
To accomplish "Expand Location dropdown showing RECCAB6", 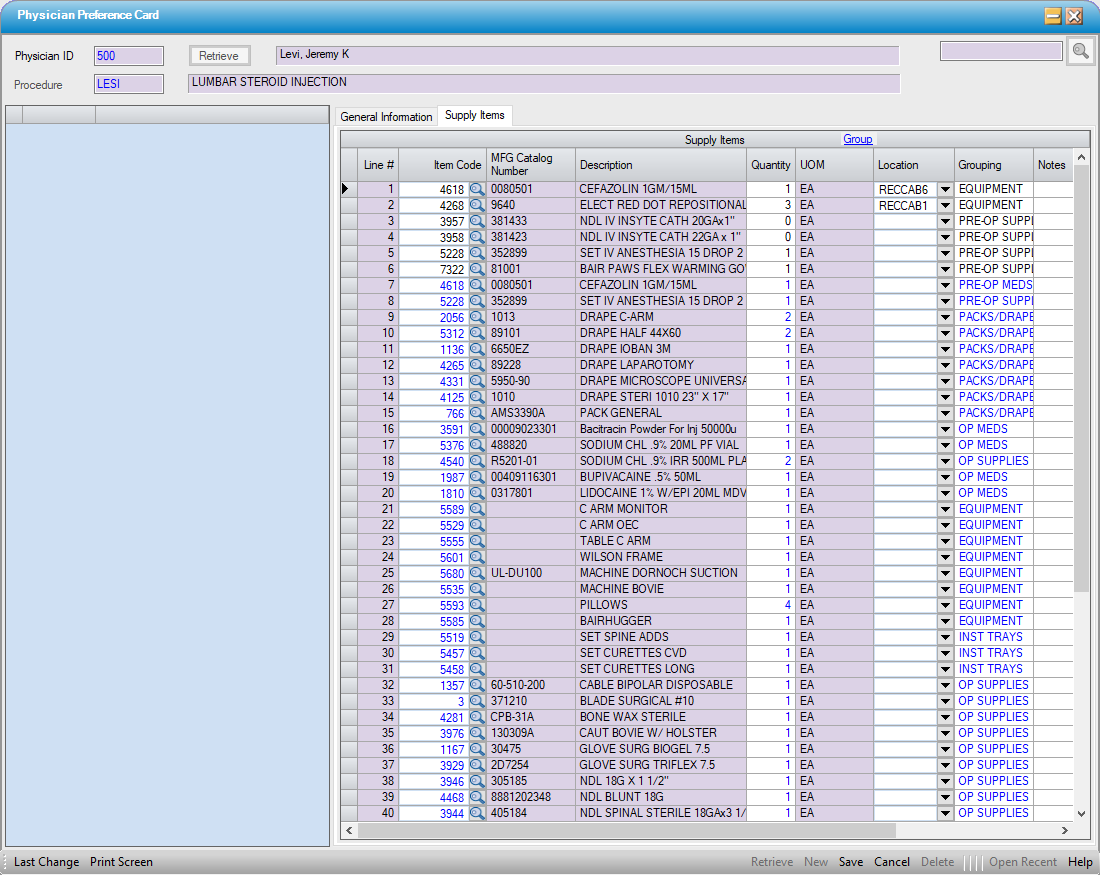I will [x=944, y=189].
